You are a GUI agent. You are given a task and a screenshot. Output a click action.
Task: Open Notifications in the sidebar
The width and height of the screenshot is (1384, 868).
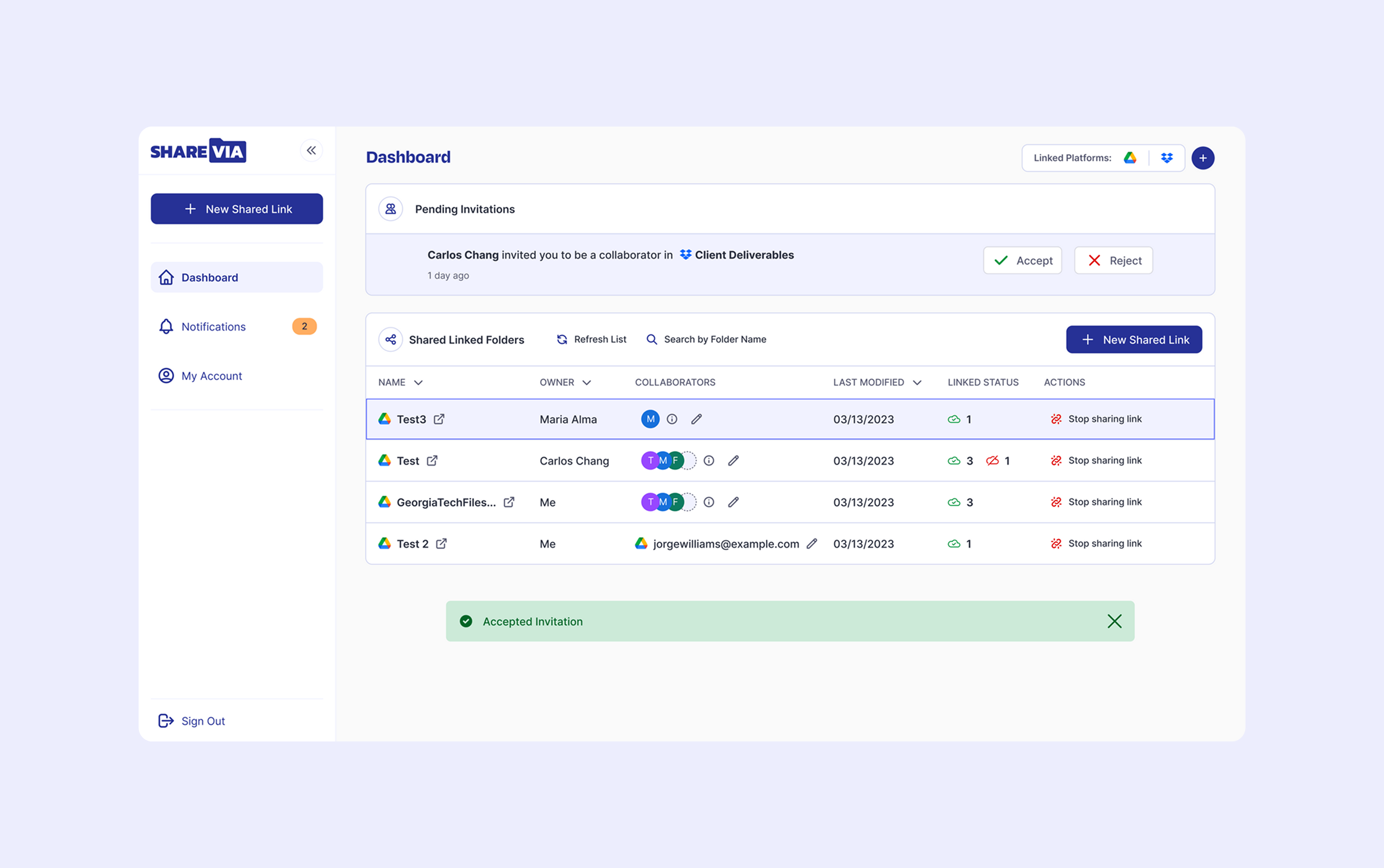213,327
